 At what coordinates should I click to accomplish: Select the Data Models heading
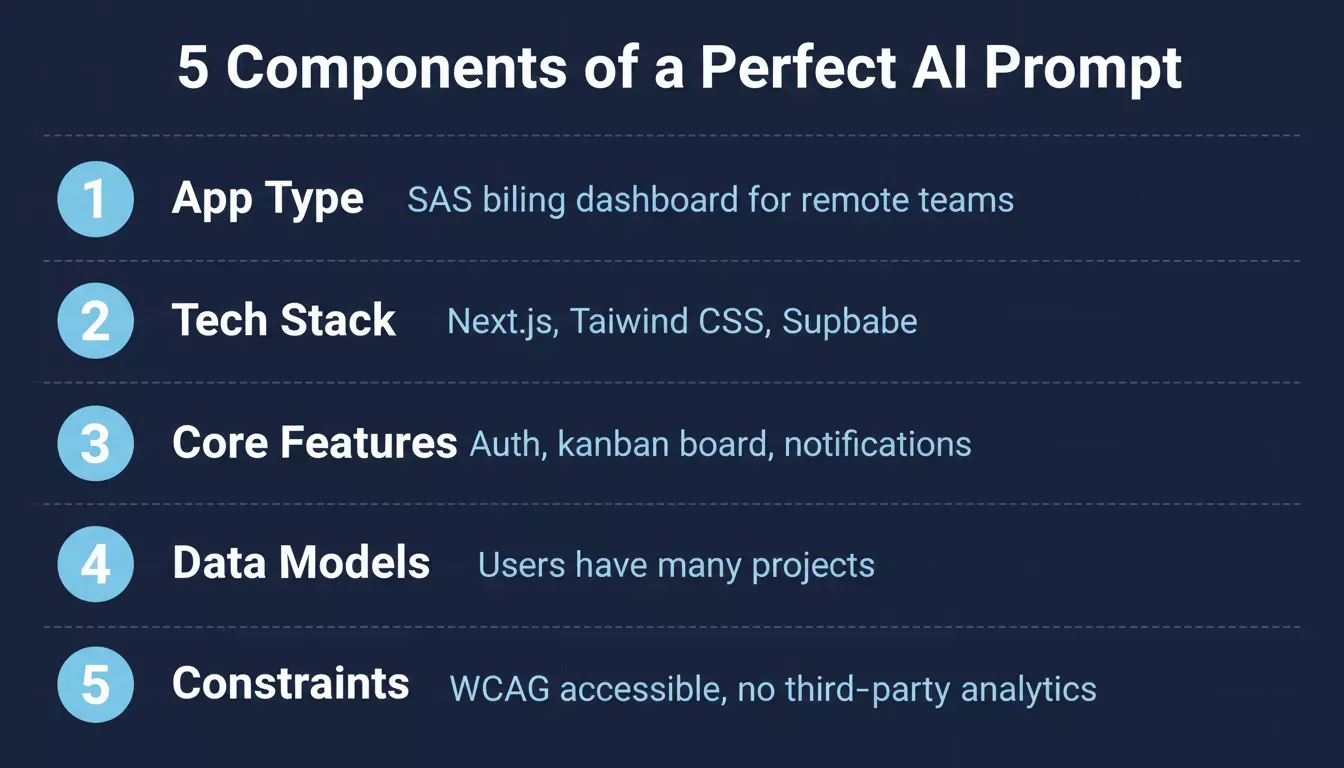301,563
